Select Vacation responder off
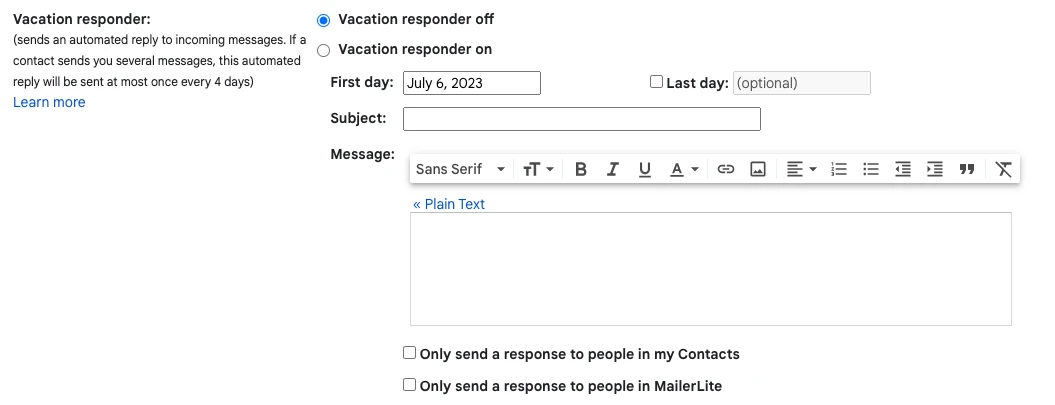 point(323,20)
